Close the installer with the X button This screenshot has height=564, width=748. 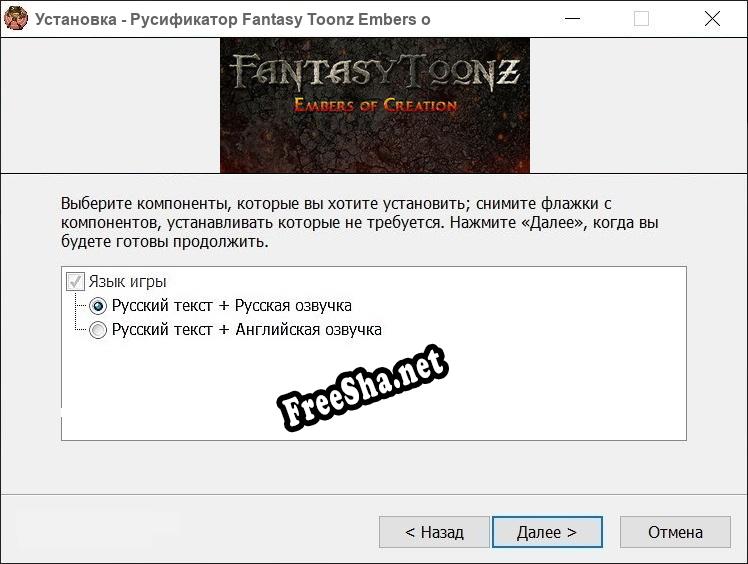click(x=712, y=19)
